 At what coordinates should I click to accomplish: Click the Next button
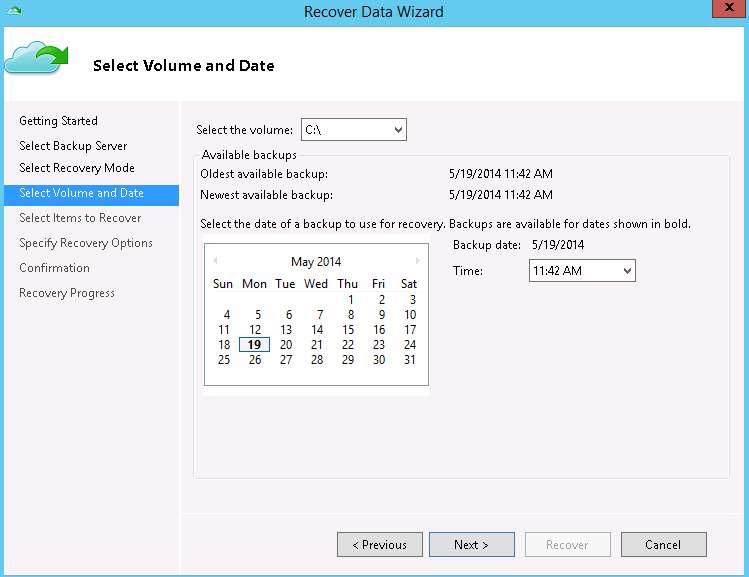point(471,545)
